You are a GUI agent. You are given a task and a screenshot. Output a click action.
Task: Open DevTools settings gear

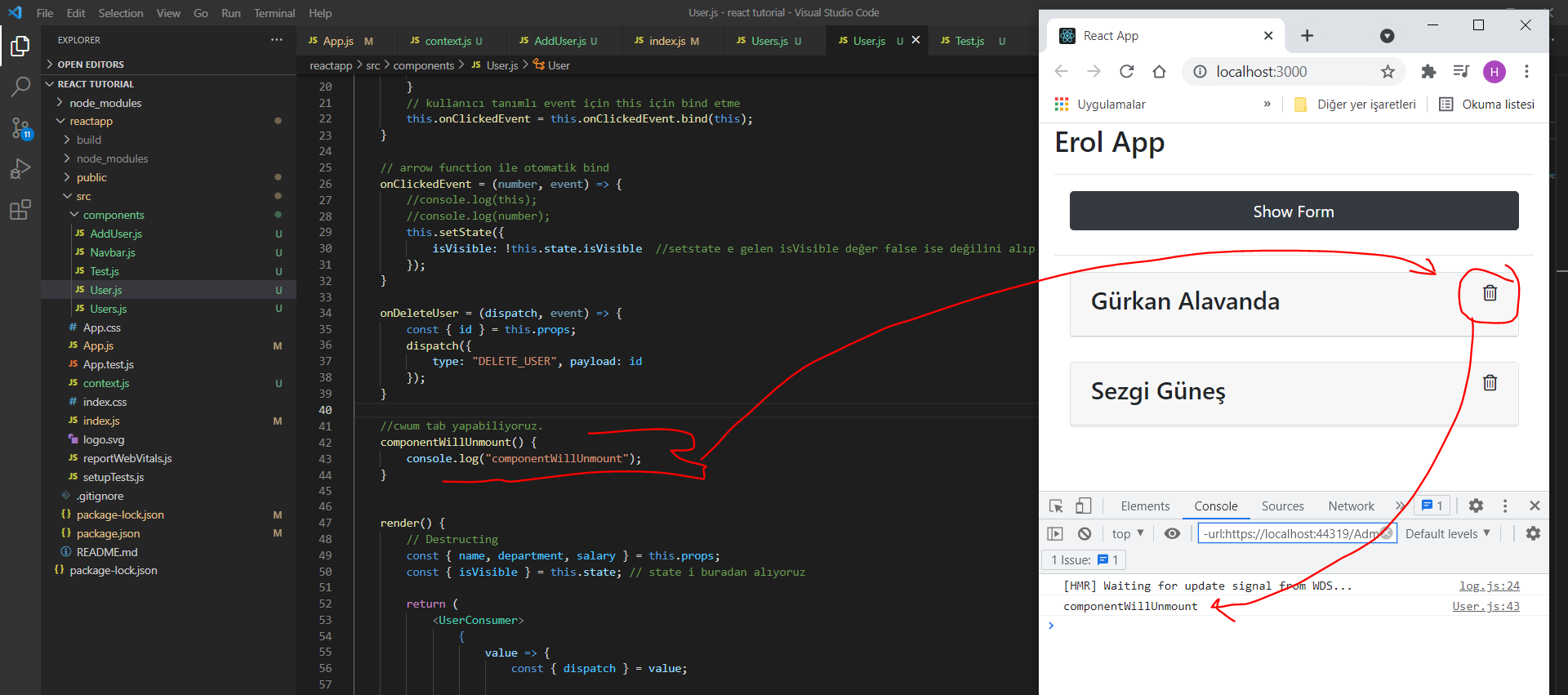pyautogui.click(x=1476, y=506)
